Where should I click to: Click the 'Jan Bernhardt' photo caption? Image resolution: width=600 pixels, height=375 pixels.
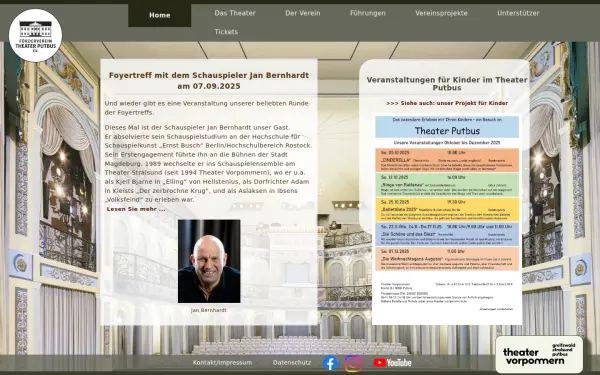[x=209, y=310]
